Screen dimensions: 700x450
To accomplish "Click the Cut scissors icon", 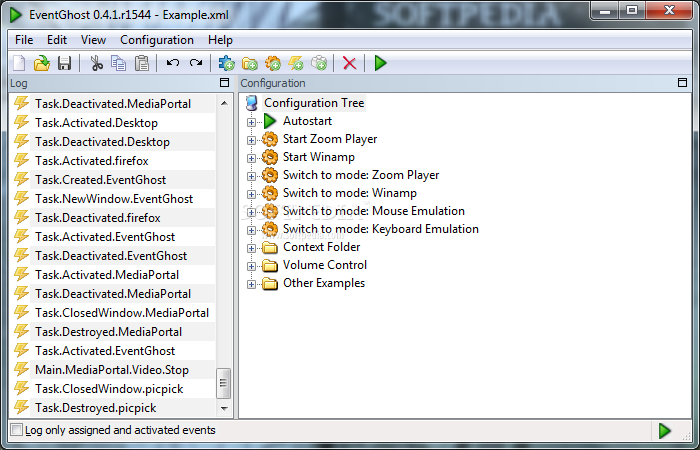I will [96, 63].
